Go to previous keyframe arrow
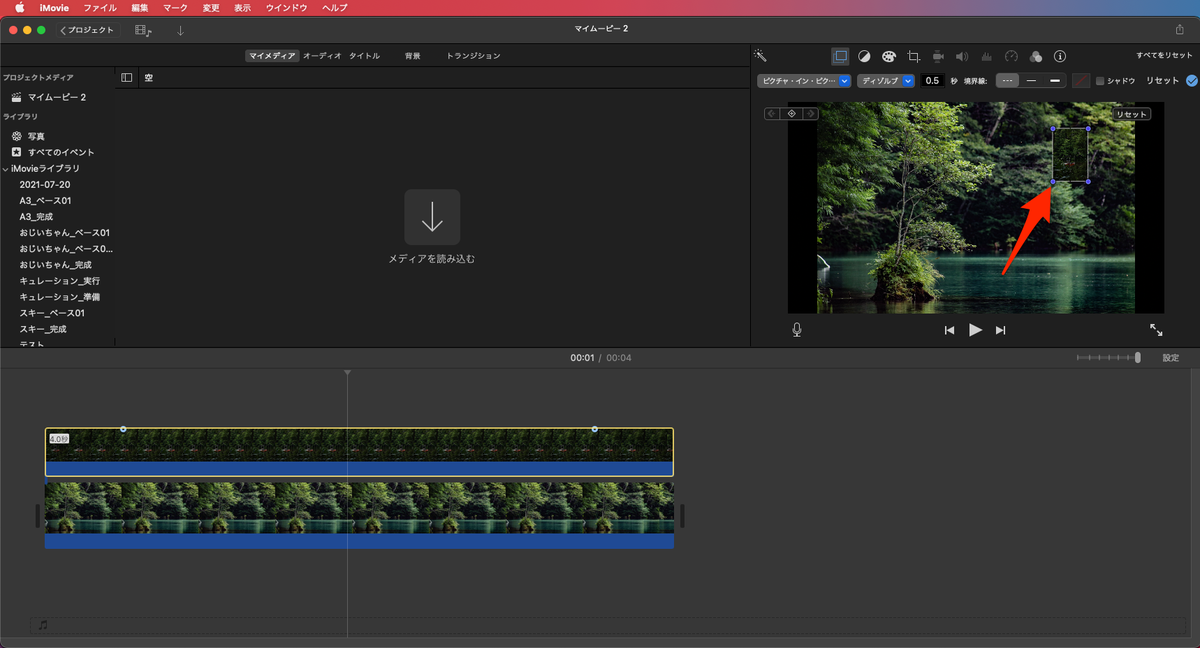Screen dimensions: 1200x648 click(772, 114)
